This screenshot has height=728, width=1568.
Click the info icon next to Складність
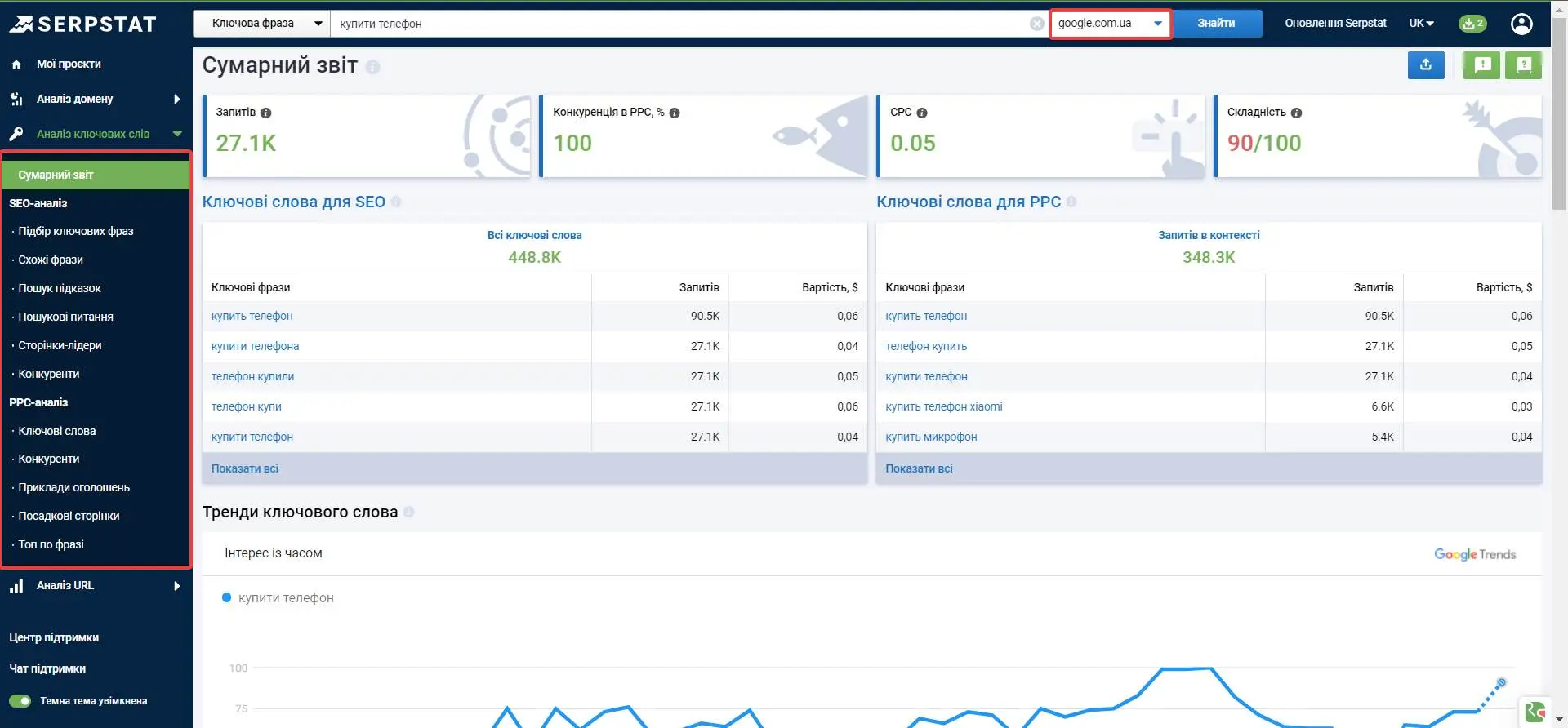(x=1296, y=113)
